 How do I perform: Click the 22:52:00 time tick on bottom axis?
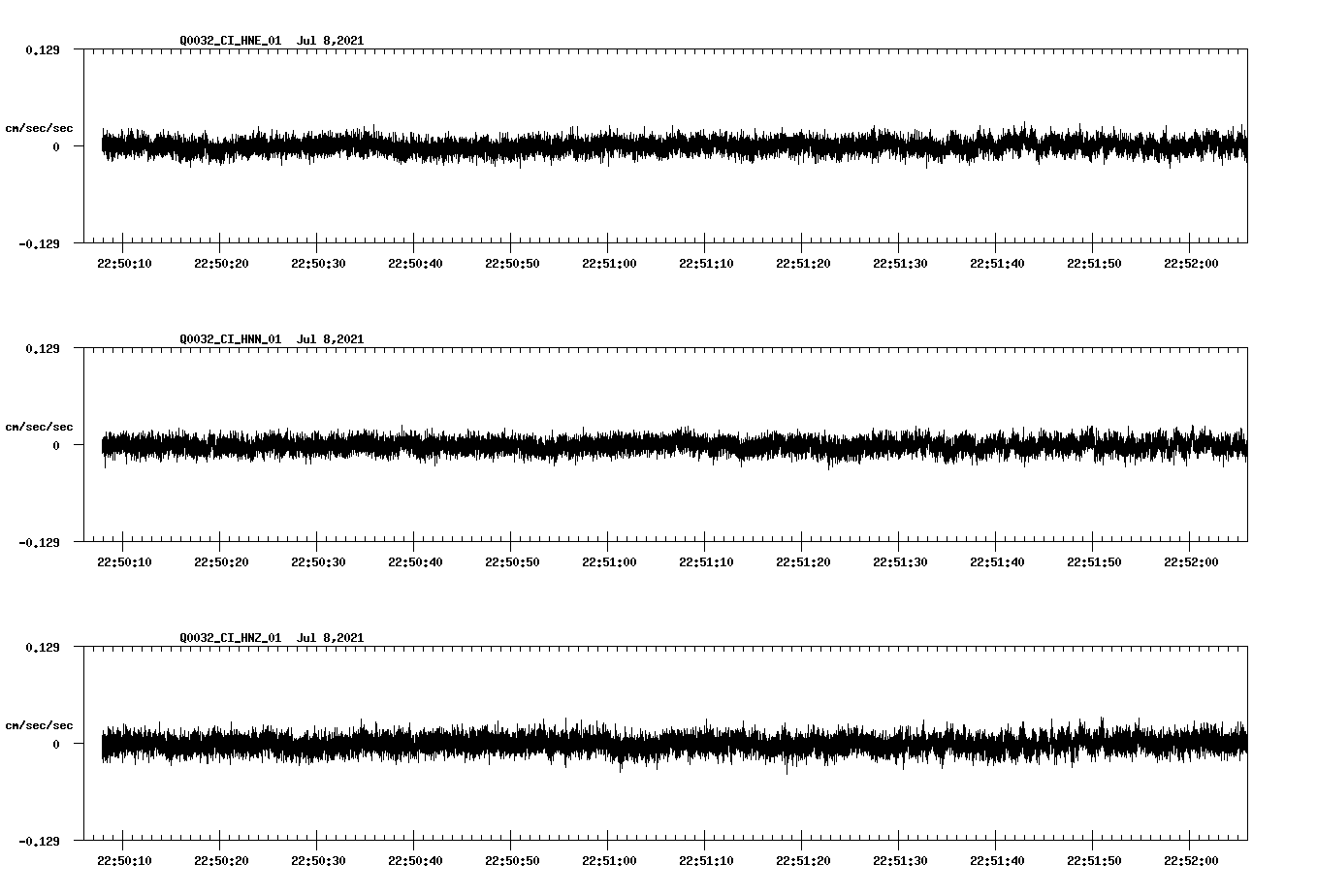tap(1189, 858)
